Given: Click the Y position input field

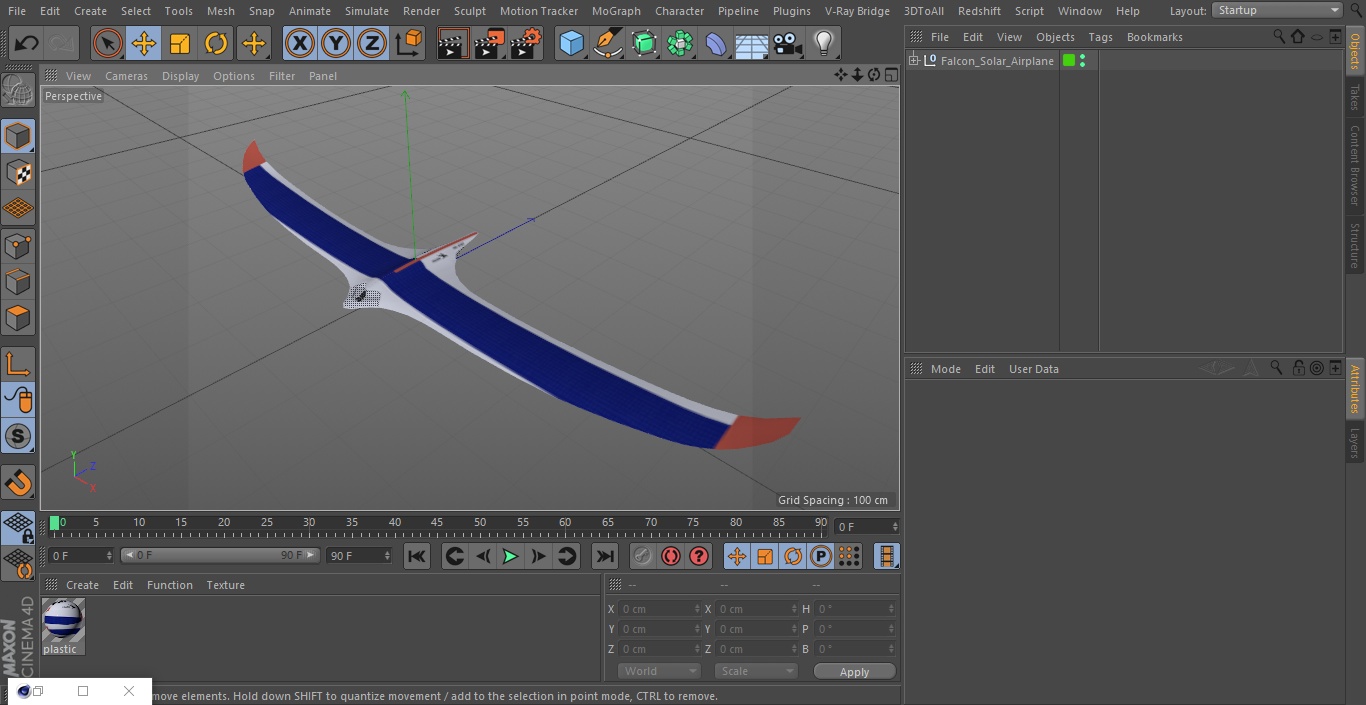Looking at the screenshot, I should [660, 629].
